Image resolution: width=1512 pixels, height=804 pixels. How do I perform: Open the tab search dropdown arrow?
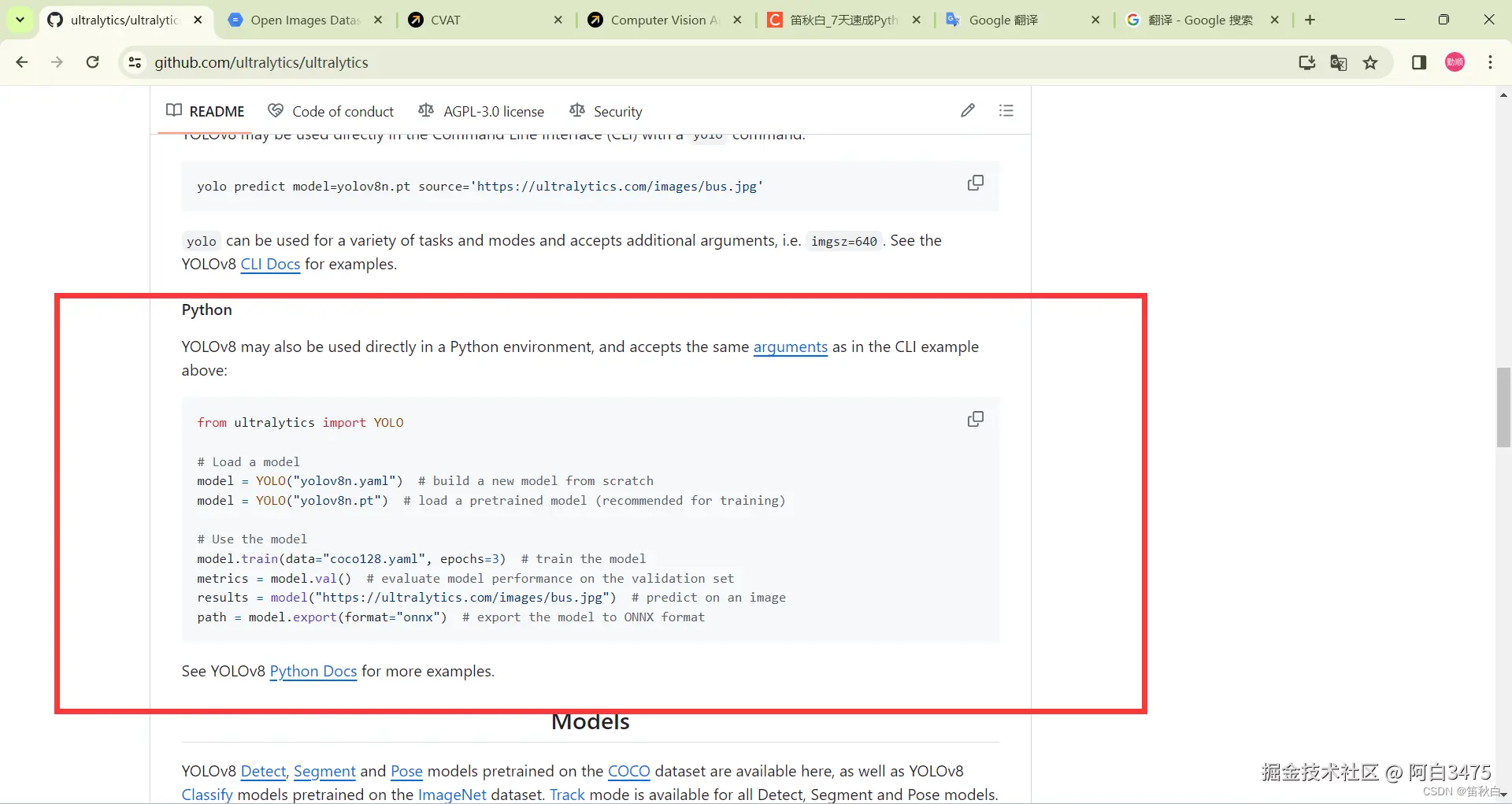pos(20,20)
